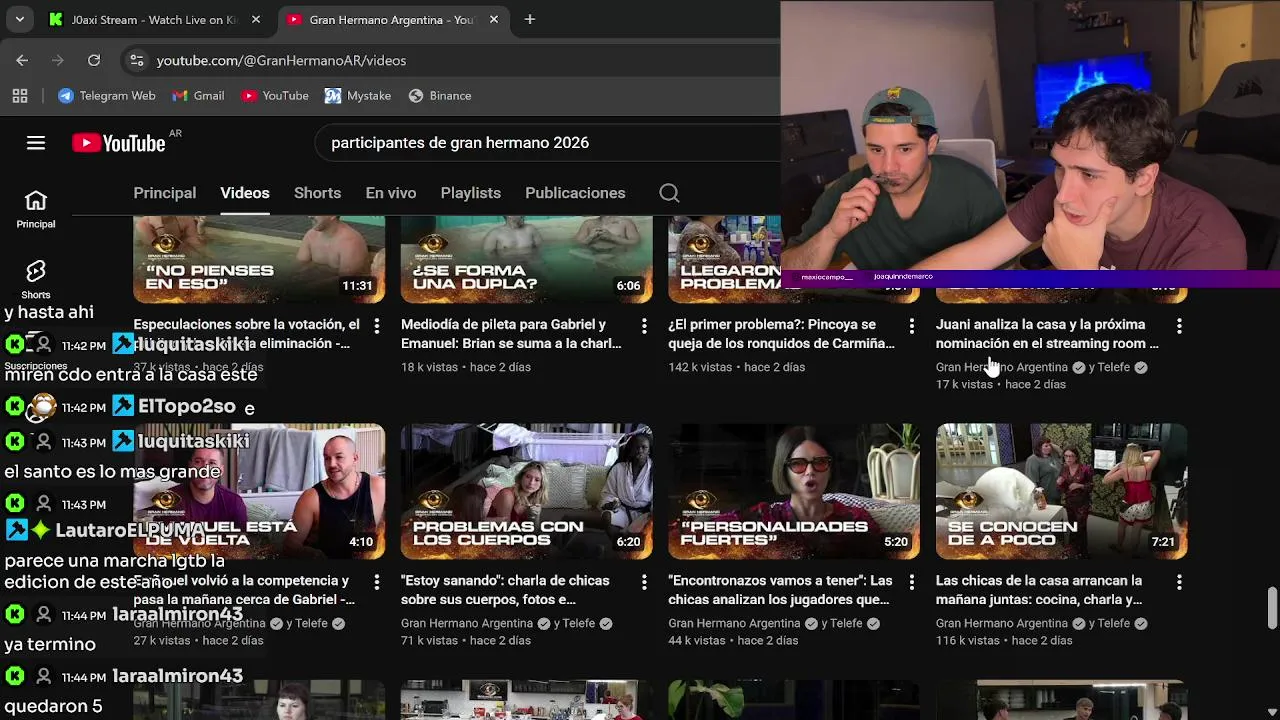1280x720 pixels.
Task: Reload the current page
Action: [94, 60]
